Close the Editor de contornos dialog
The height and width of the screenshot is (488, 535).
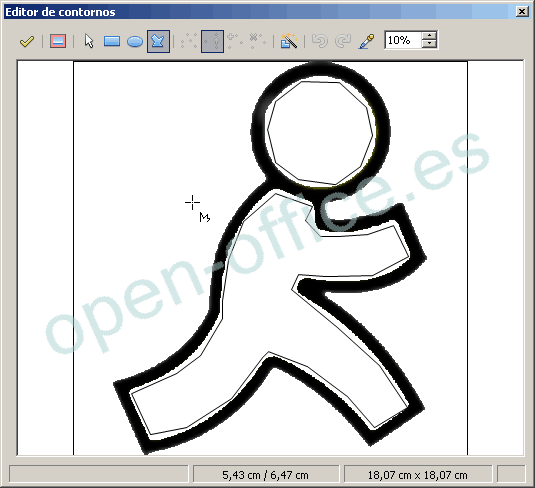point(522,12)
